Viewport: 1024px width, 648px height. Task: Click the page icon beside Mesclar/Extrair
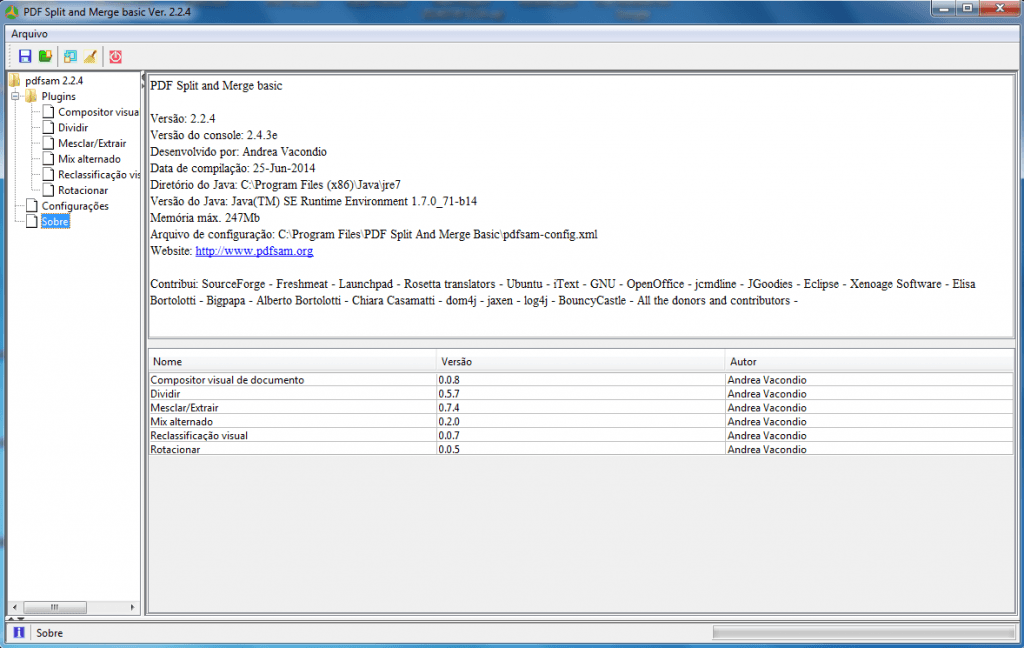pyautogui.click(x=48, y=143)
